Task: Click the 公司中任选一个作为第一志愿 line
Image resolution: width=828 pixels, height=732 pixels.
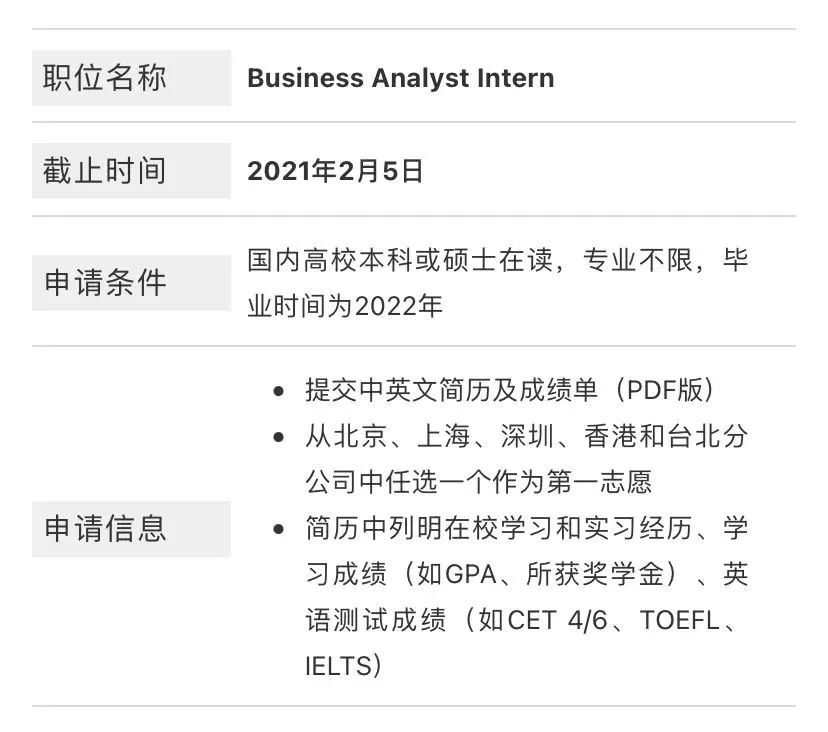Action: click(x=478, y=482)
